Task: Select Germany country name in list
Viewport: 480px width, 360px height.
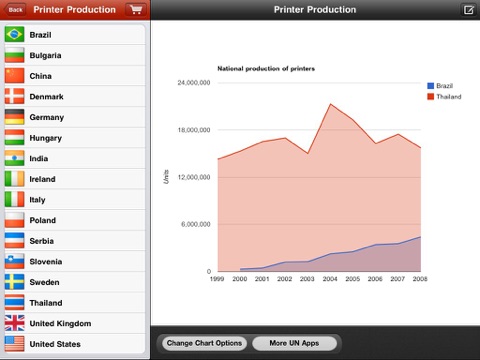Action: (x=47, y=117)
